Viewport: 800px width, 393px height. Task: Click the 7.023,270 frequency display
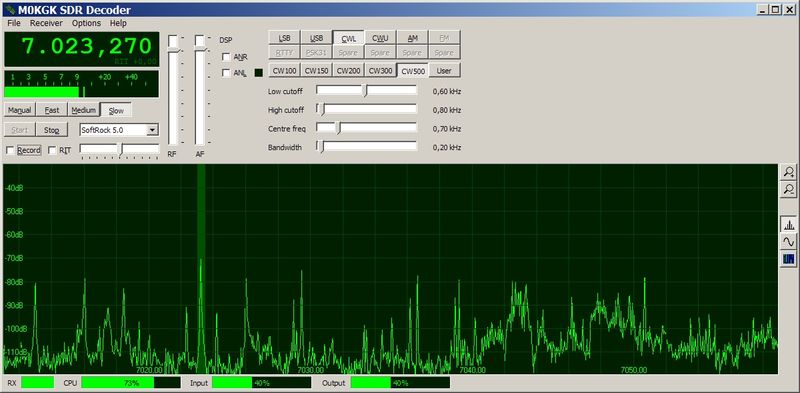(82, 49)
